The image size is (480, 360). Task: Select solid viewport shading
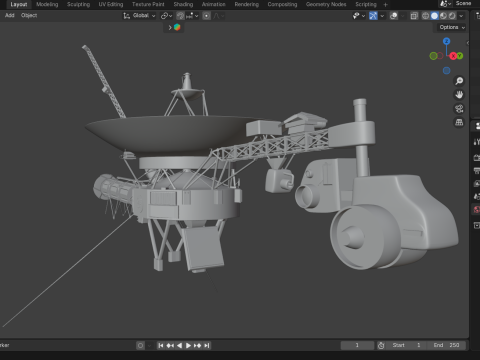[x=434, y=16]
